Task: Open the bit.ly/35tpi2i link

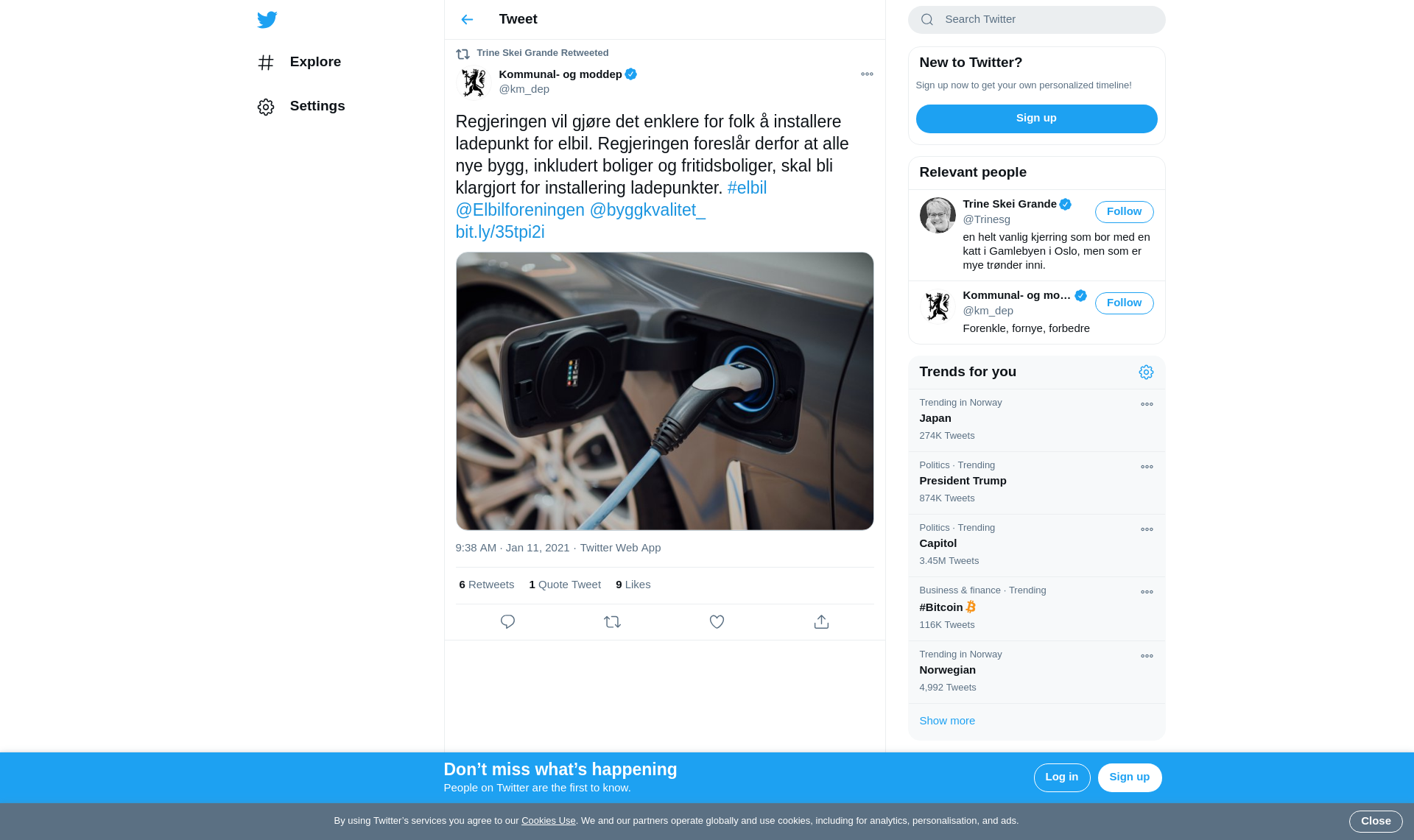Action: [x=500, y=232]
